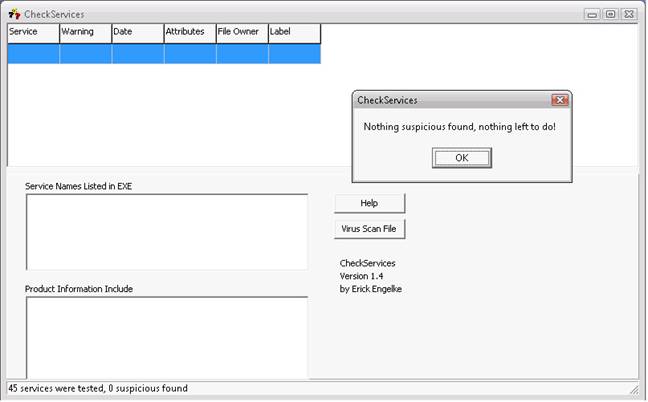Click the Attributes column header
Viewport: 648px width, 402px height.
190,33
